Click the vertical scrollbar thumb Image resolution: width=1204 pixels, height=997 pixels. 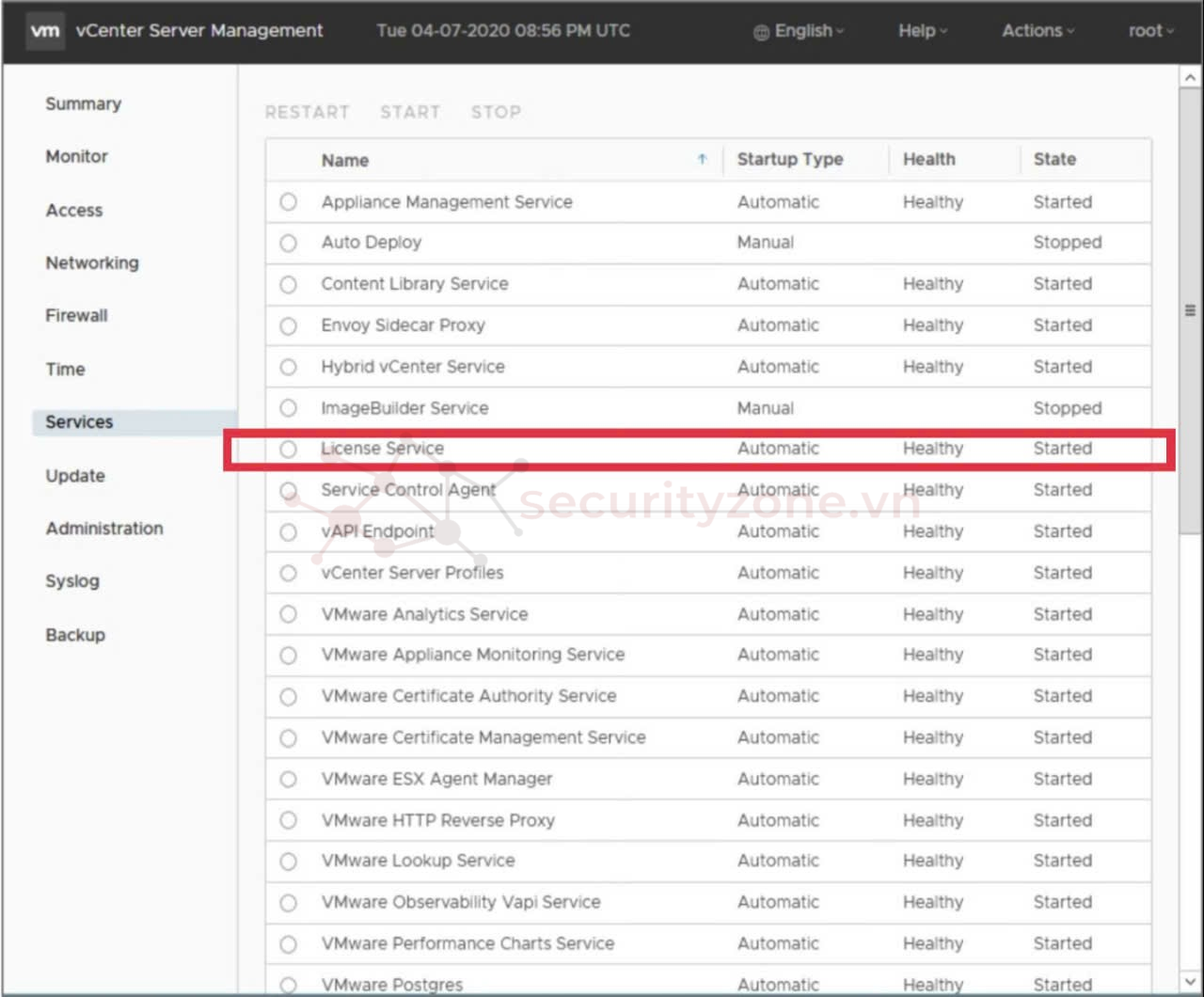coord(1190,310)
